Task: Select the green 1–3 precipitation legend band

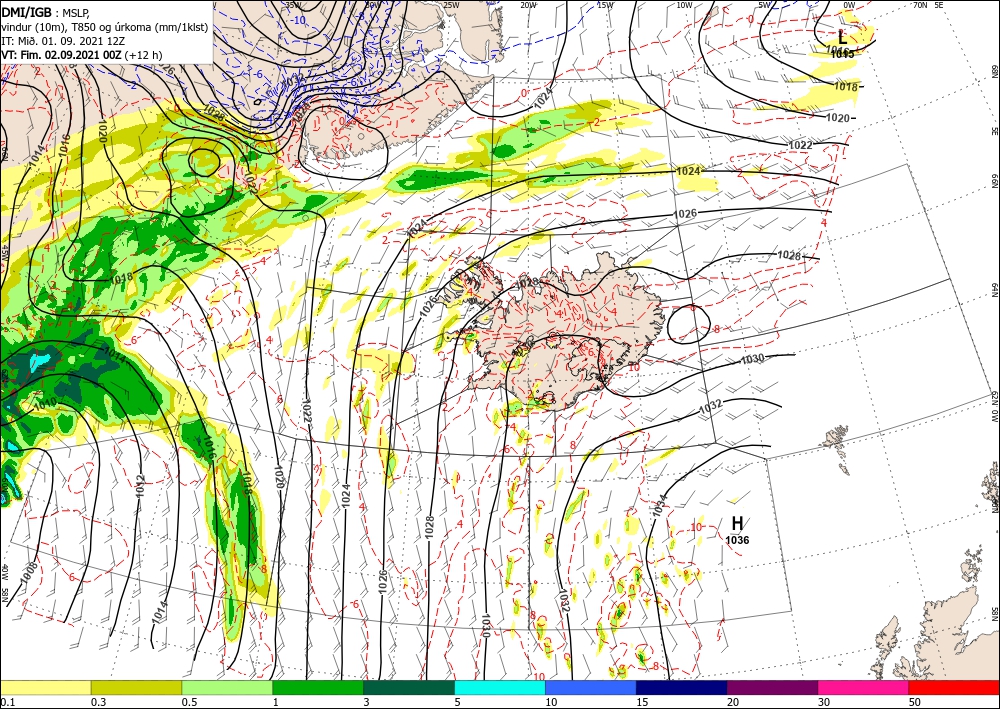Action: point(318,687)
